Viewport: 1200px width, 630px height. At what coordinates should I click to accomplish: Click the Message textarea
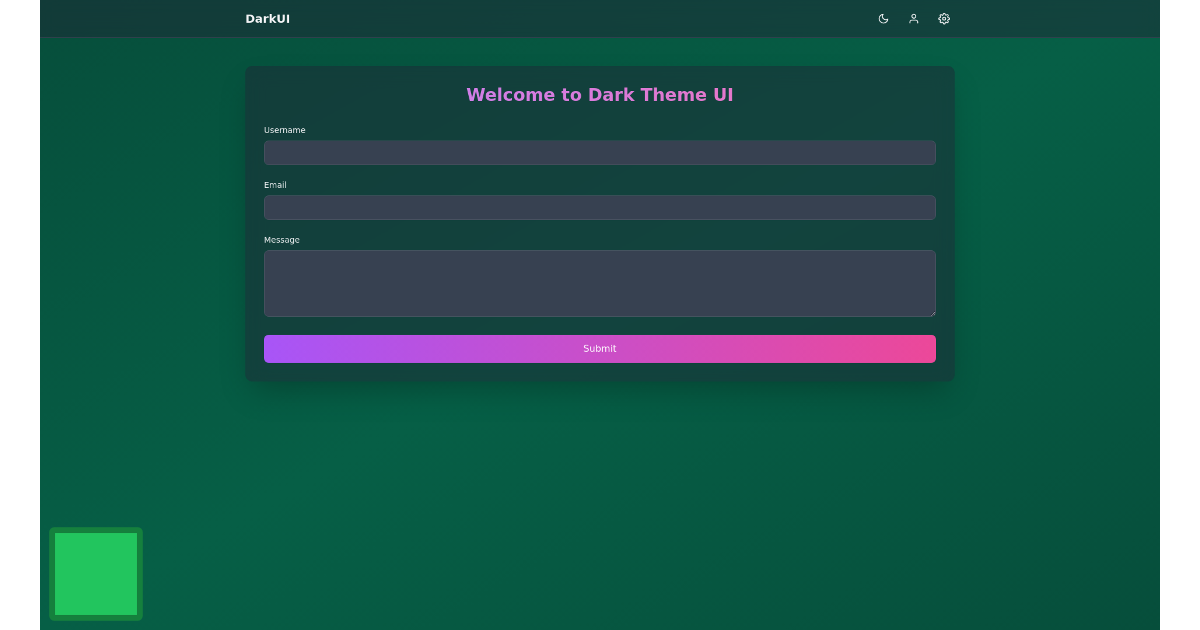point(599,283)
